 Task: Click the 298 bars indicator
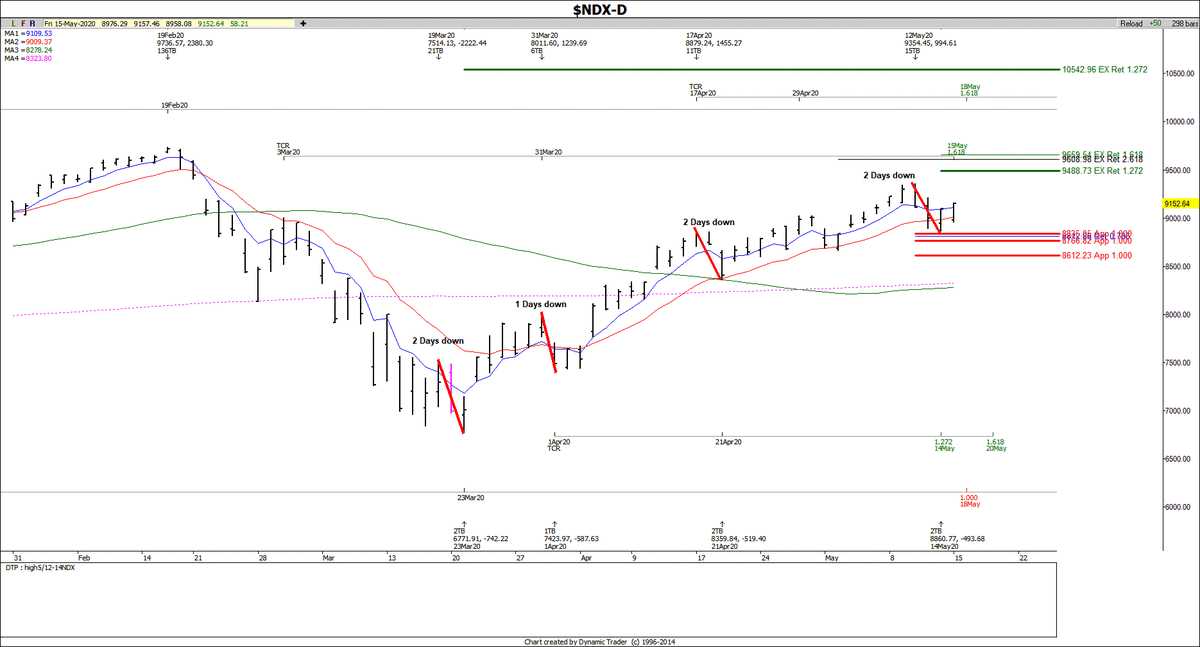point(1181,21)
